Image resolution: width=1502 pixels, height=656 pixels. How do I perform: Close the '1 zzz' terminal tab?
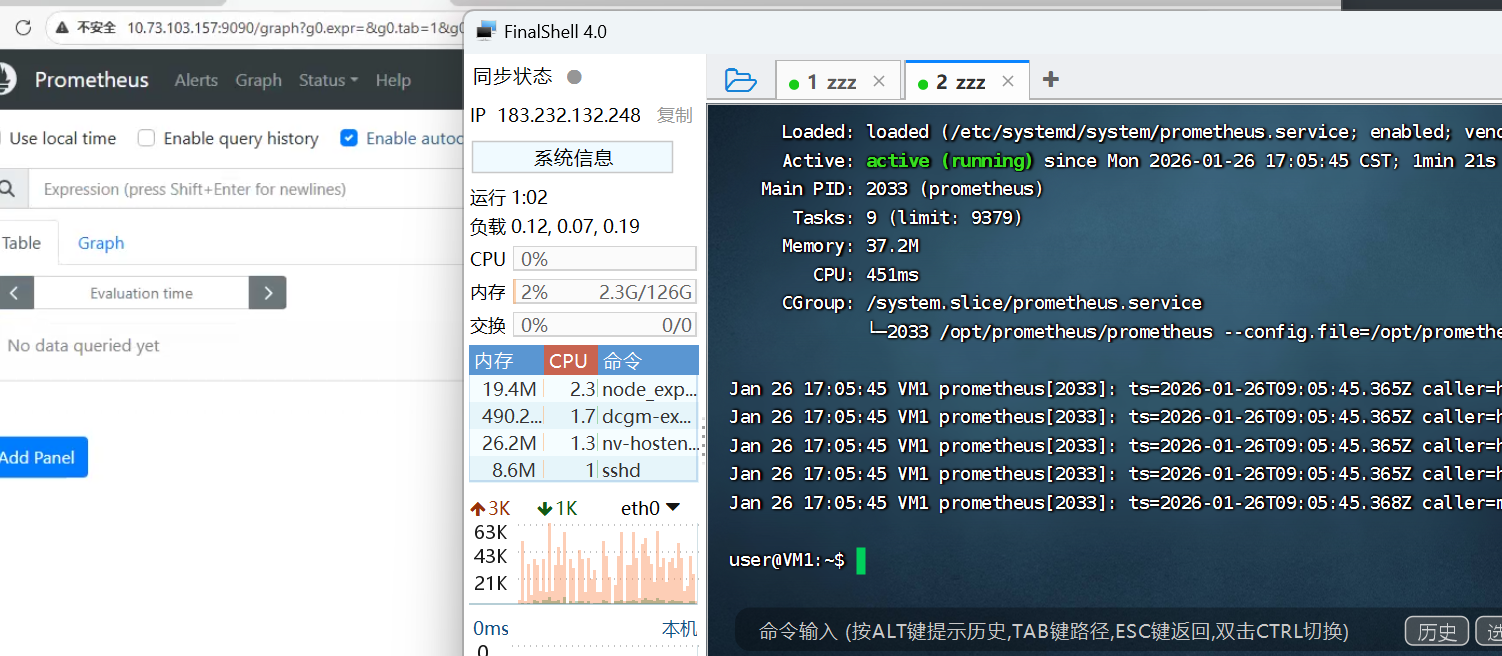point(879,82)
